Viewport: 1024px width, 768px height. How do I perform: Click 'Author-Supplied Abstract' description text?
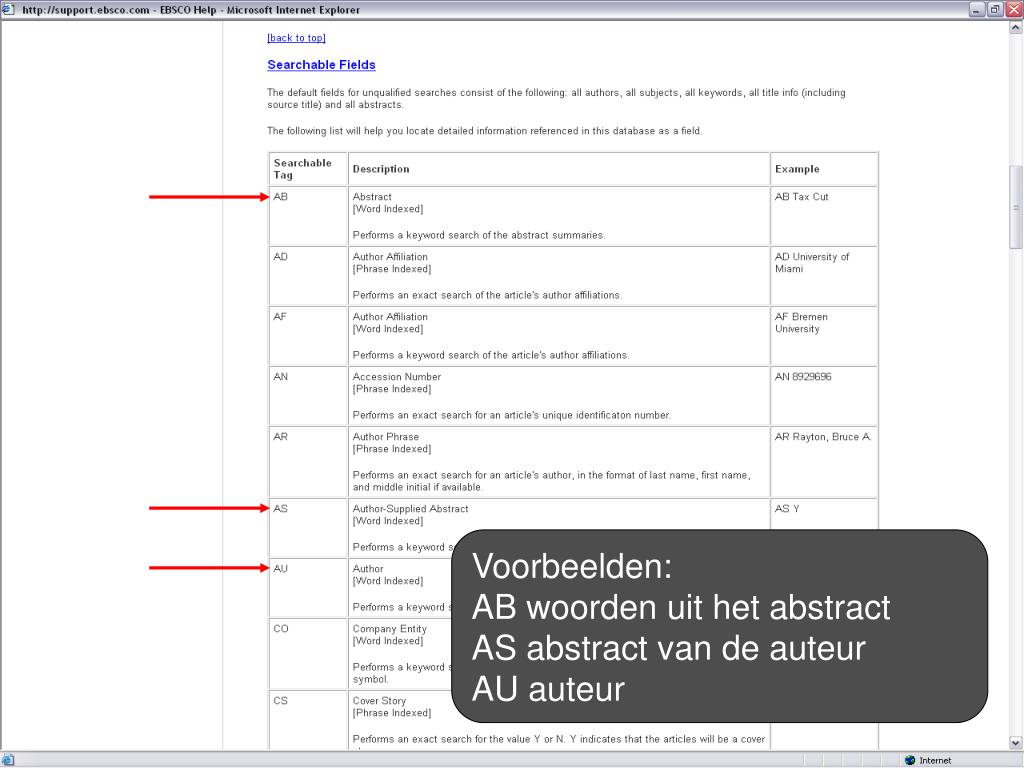pos(410,509)
